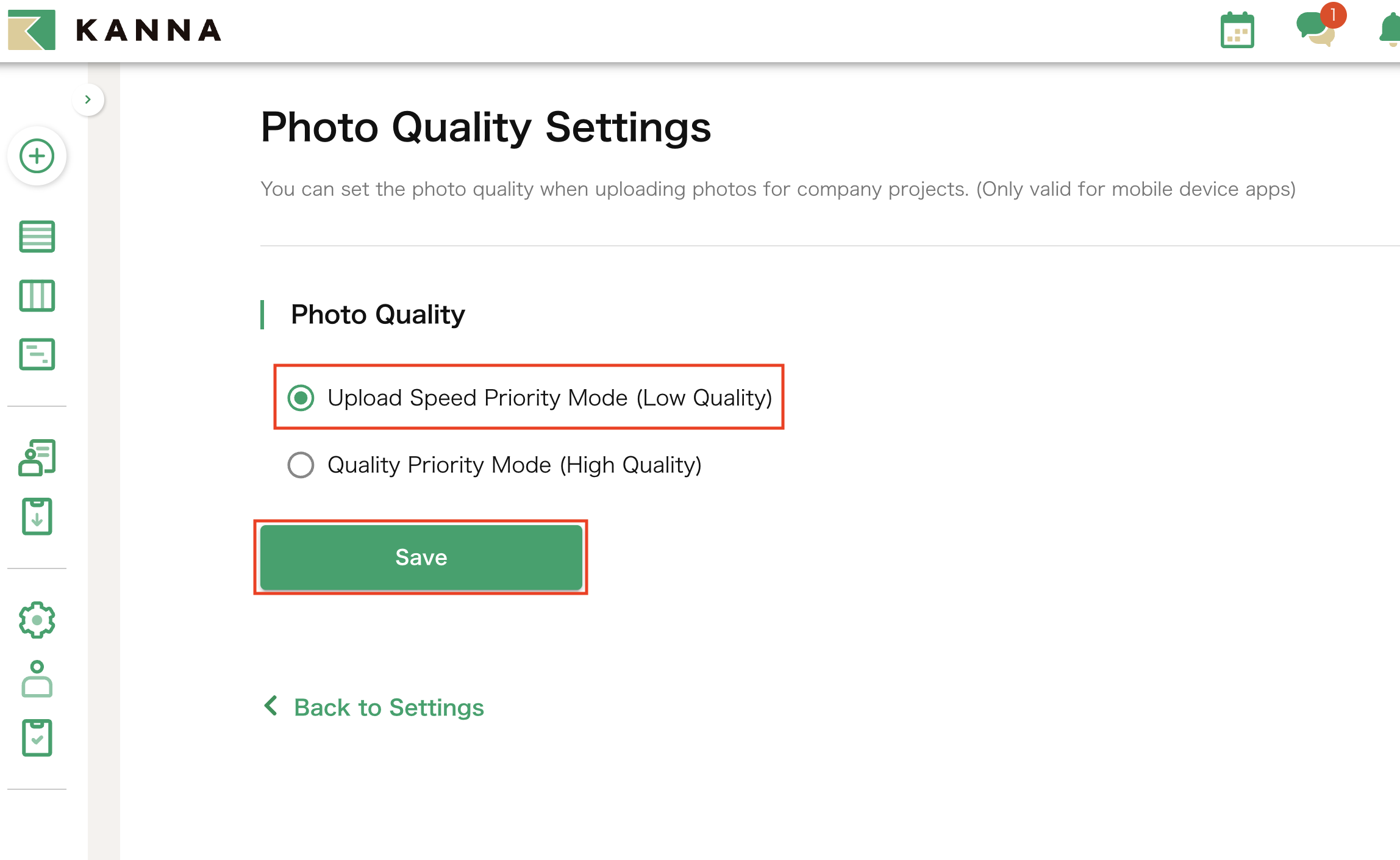Open the project list view icon
The width and height of the screenshot is (1400, 860).
tap(37, 237)
